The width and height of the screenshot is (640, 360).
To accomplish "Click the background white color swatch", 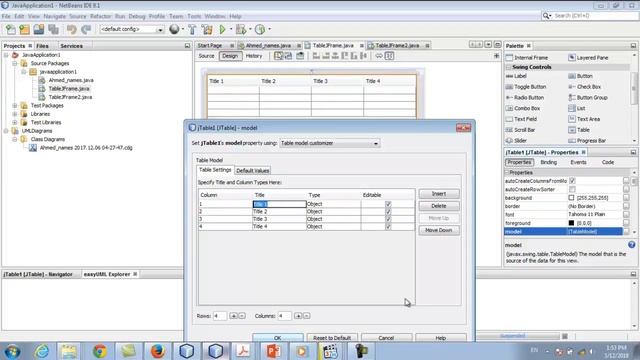I will 571,198.
